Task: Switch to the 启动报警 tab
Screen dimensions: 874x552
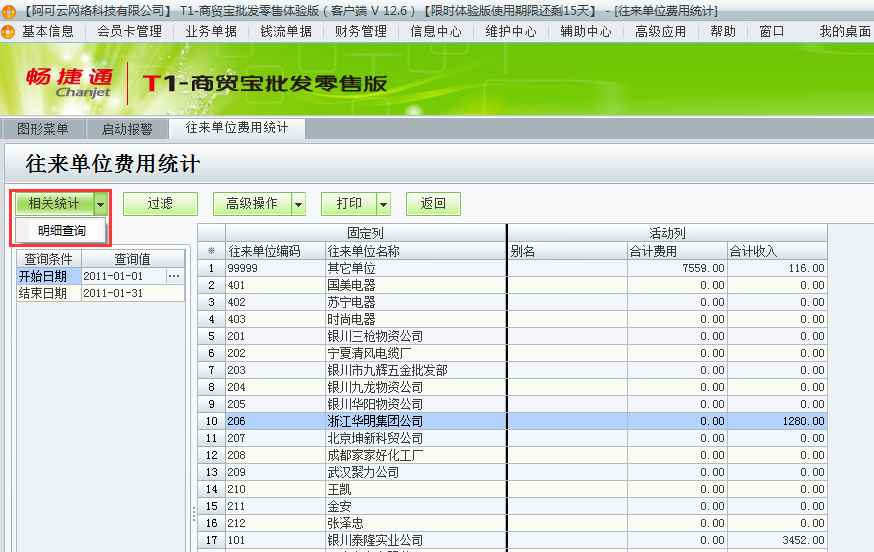Action: click(127, 128)
